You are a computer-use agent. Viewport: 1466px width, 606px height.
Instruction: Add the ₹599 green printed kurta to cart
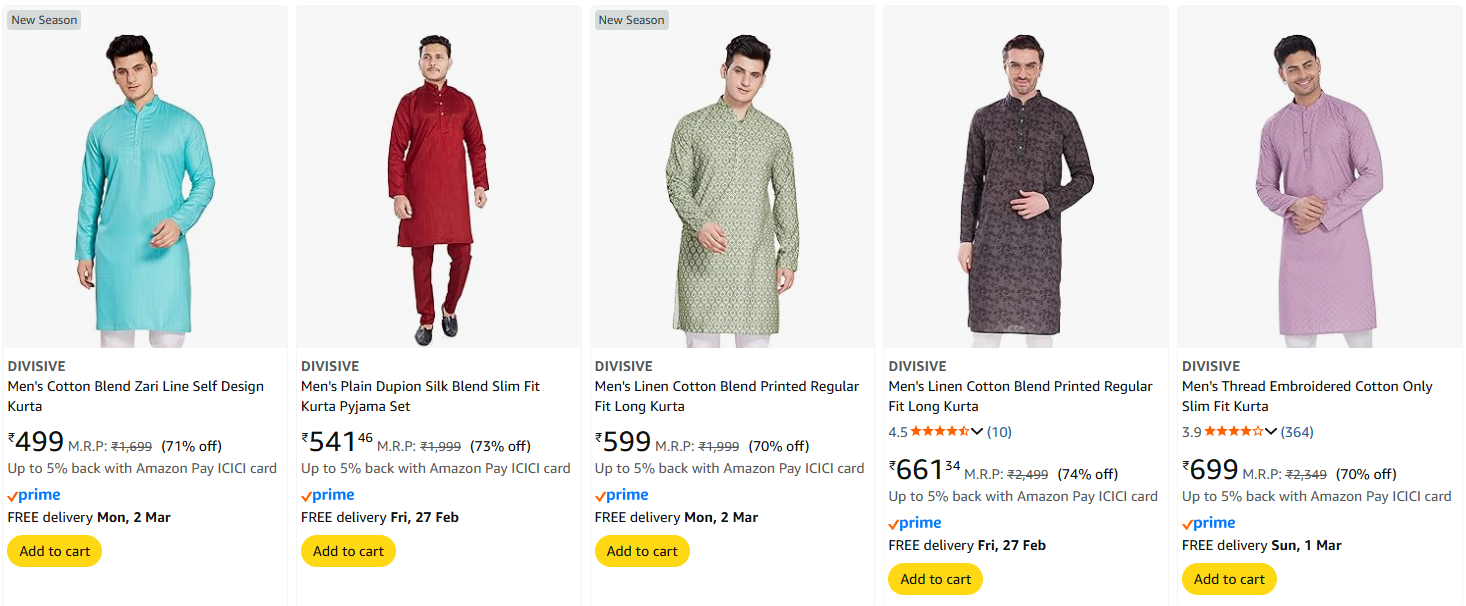[642, 551]
